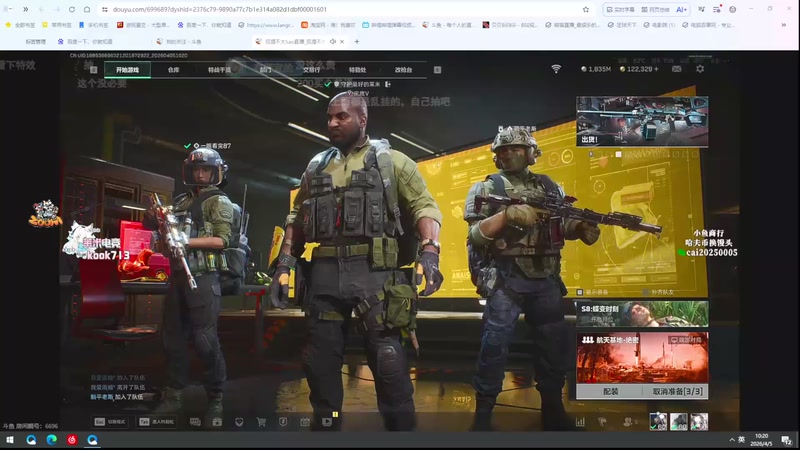Open the briefcase icon in bottom bar
Viewport: 800px width, 450px height.
217,422
